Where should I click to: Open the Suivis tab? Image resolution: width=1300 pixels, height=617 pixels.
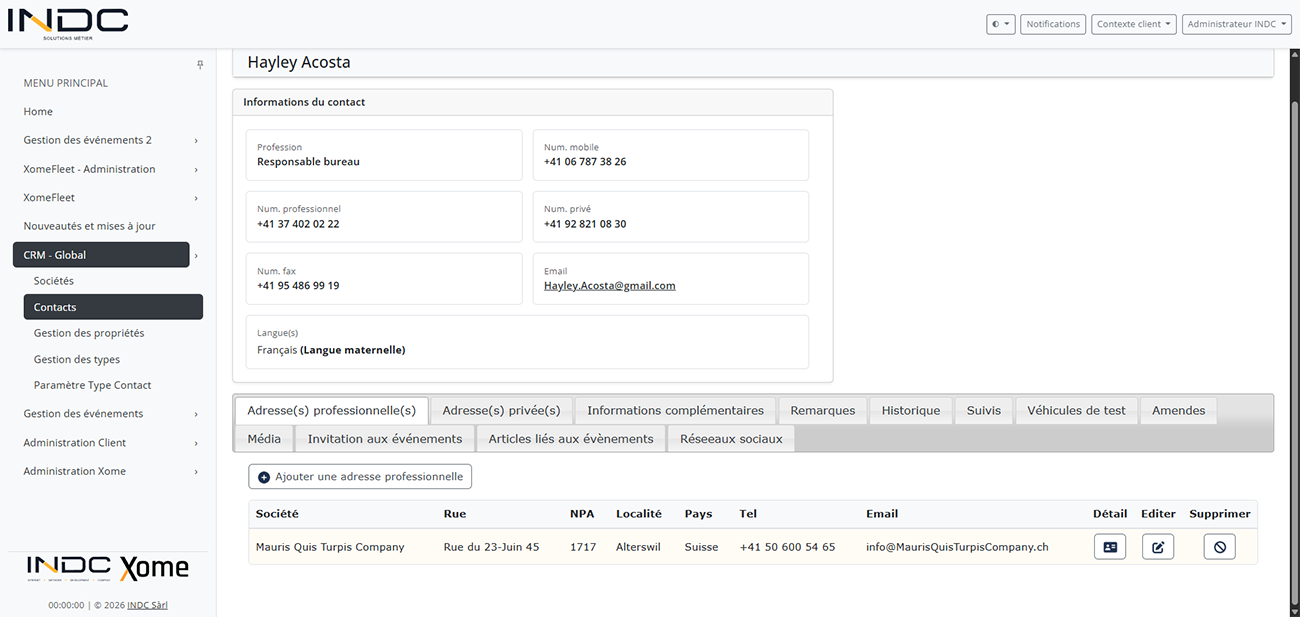point(984,410)
